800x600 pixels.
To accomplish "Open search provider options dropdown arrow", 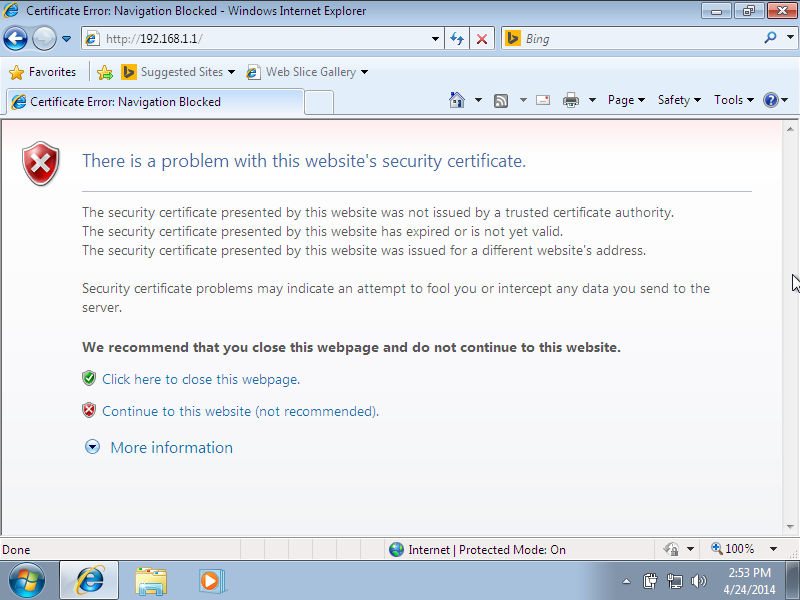I will click(790, 38).
